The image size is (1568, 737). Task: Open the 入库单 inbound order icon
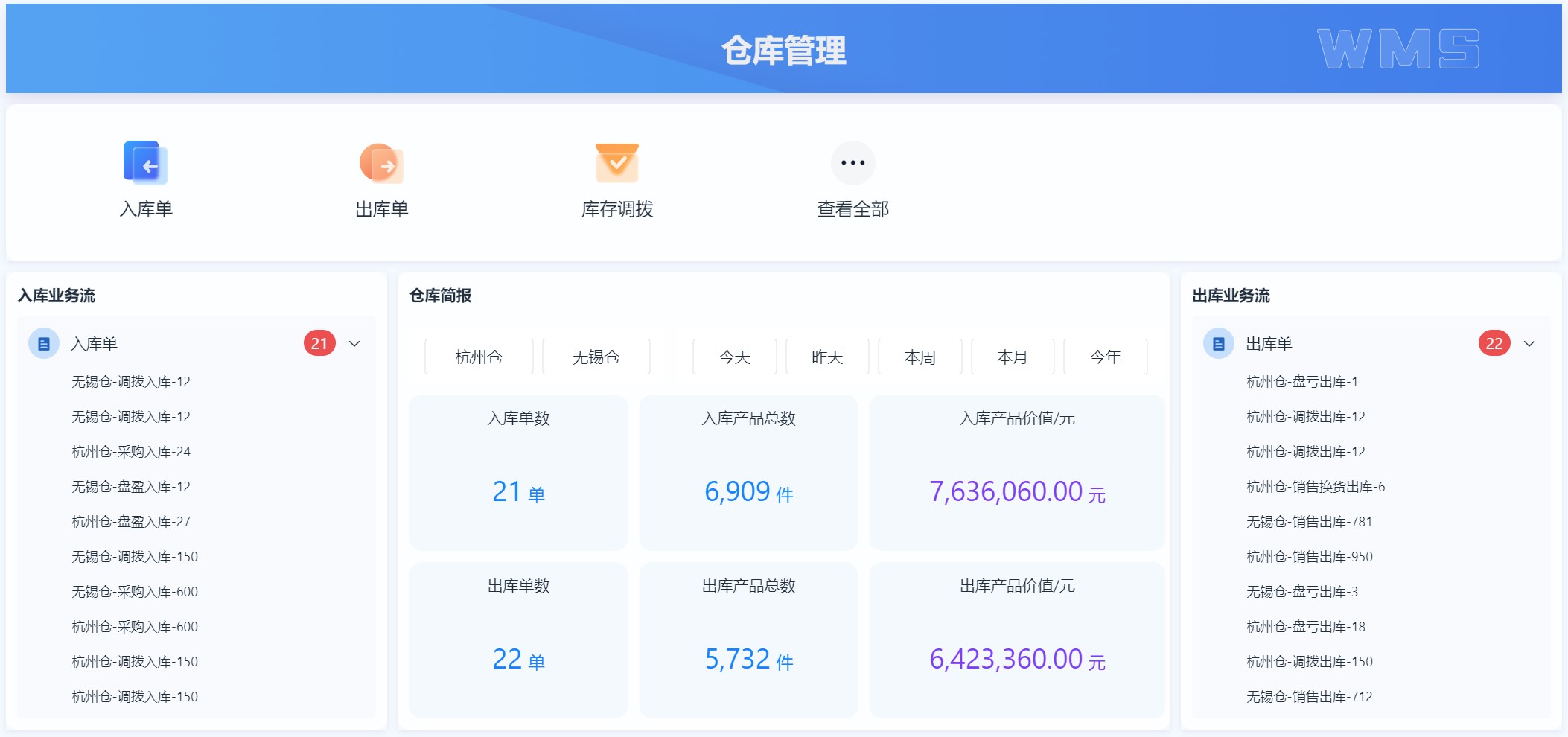[146, 163]
